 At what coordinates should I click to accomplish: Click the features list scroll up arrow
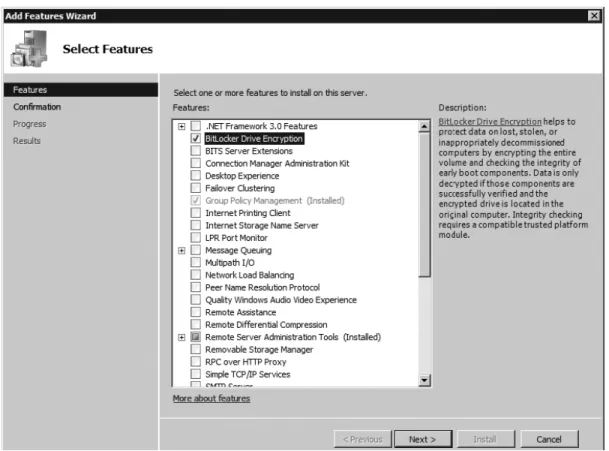click(x=424, y=126)
